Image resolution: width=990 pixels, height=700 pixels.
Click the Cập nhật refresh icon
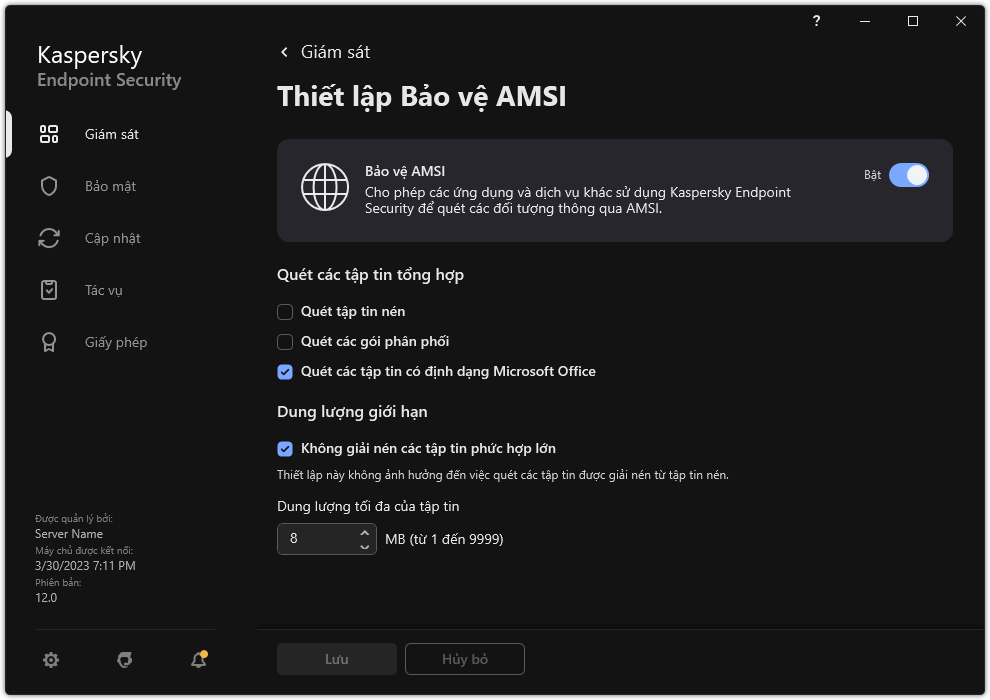coord(48,237)
